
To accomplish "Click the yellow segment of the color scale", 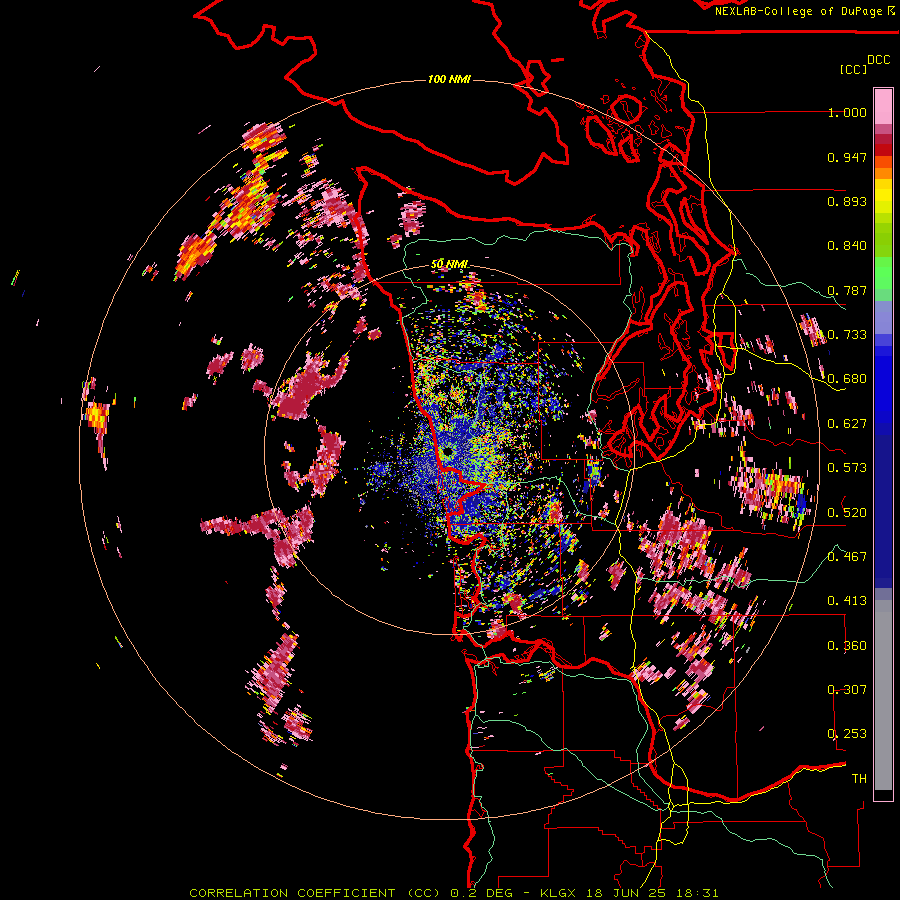I will tap(883, 196).
